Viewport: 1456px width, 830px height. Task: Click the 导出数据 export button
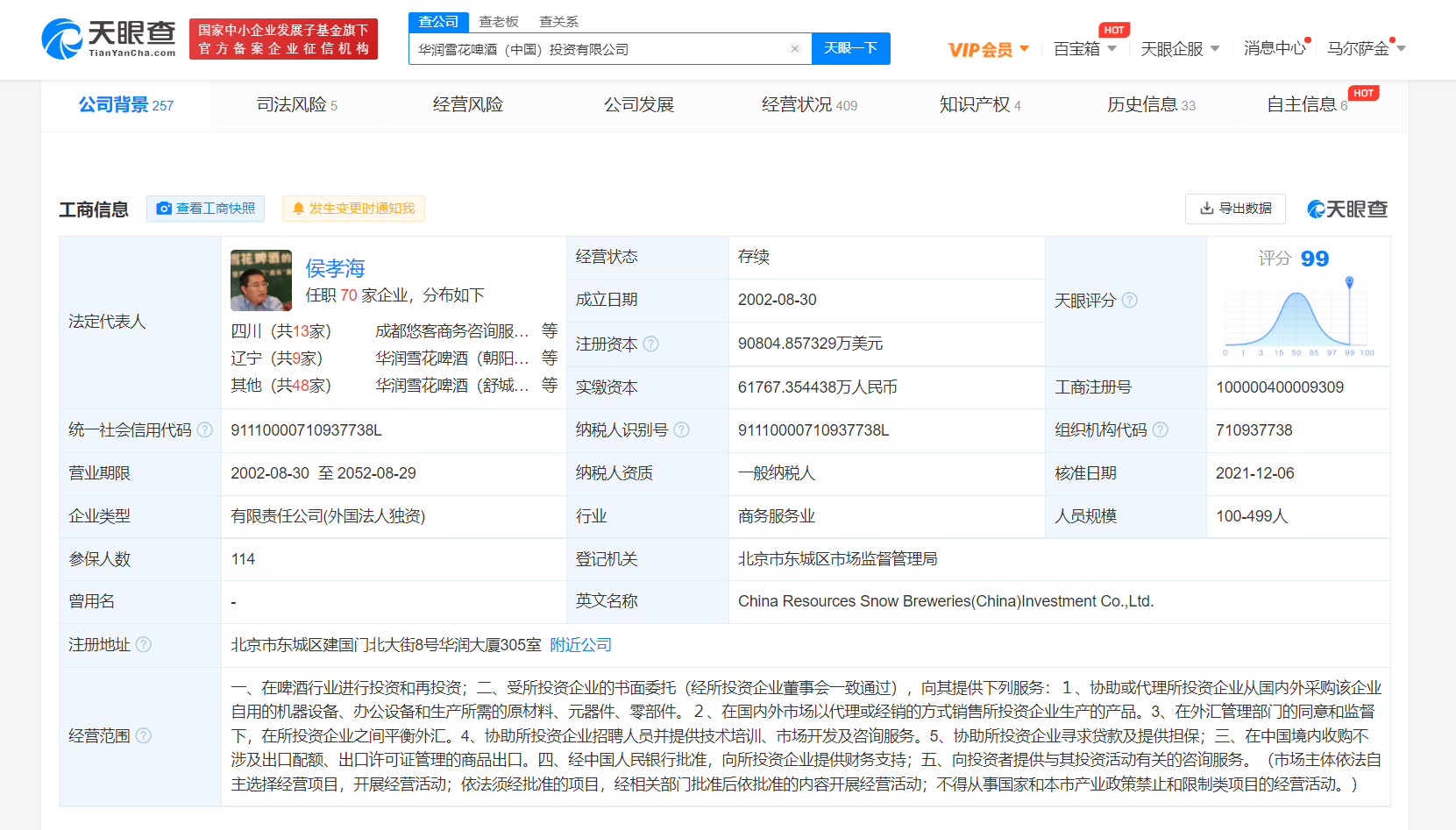(1235, 209)
